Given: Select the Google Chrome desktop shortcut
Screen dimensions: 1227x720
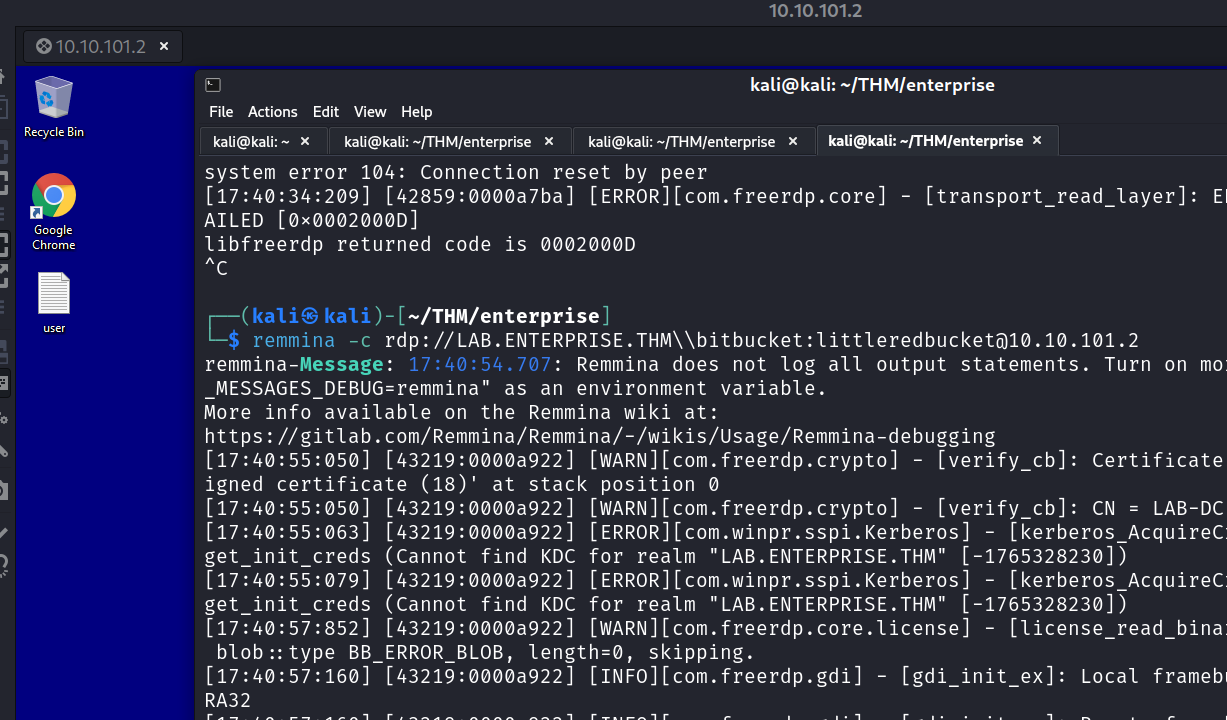Looking at the screenshot, I should [x=54, y=212].
